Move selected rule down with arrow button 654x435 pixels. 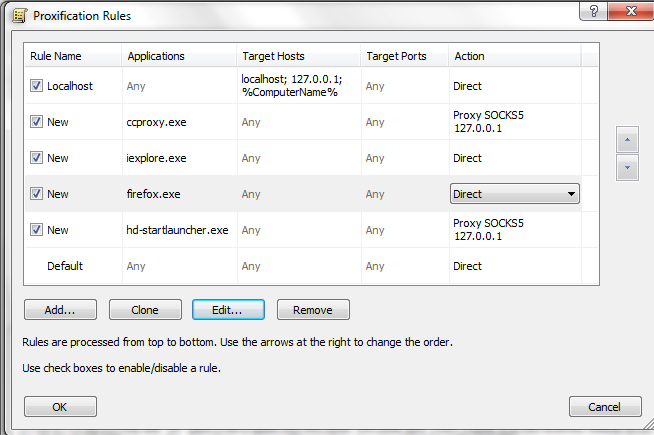627,168
